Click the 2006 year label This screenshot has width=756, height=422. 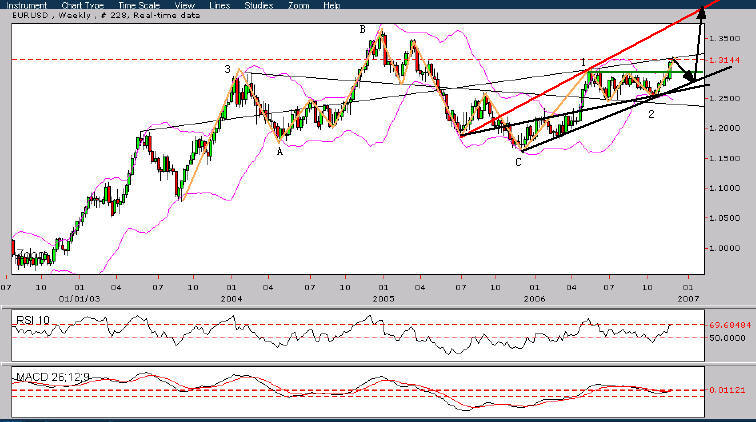point(535,299)
